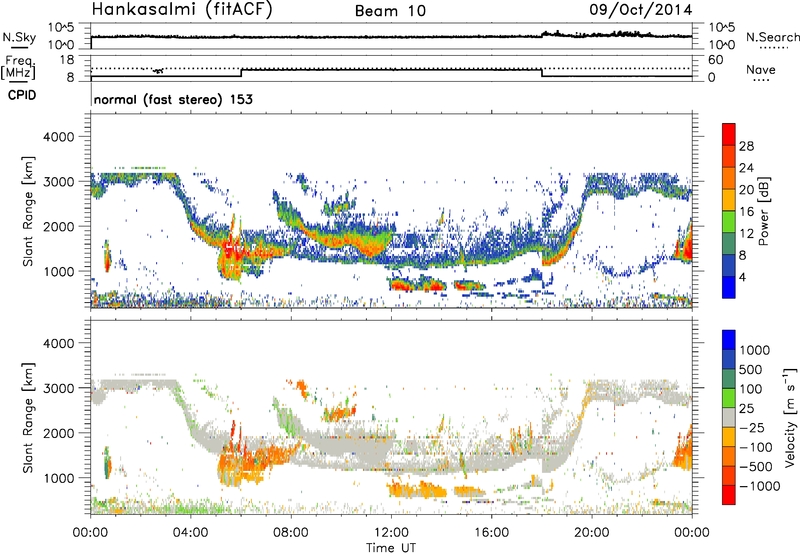Click the "28" value on the power colorbar
This screenshot has width=800, height=554.
coord(746,146)
